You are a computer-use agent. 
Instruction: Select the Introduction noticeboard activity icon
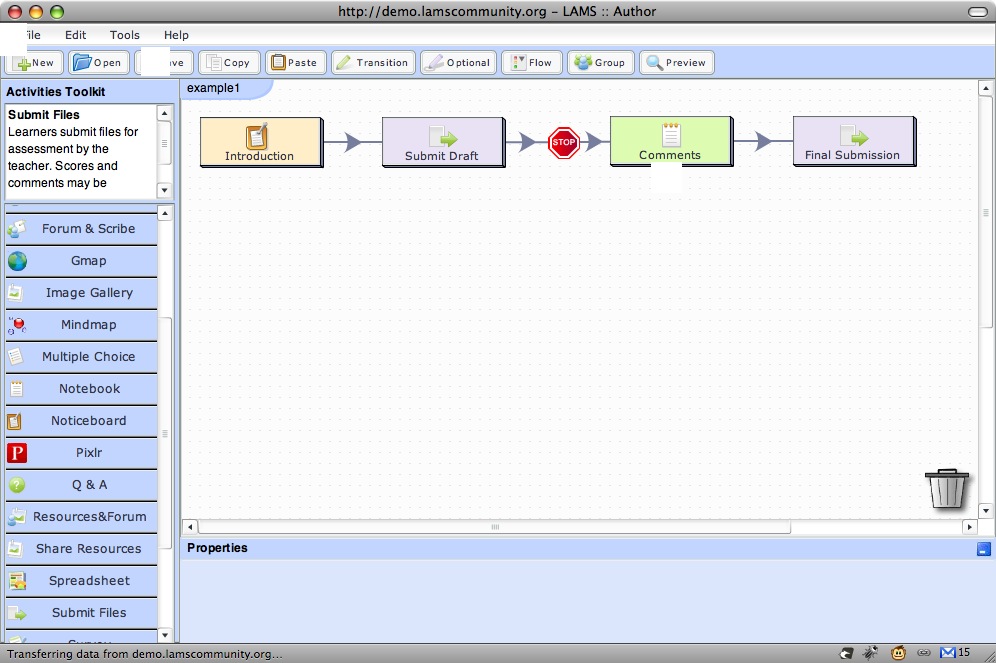tap(258, 136)
